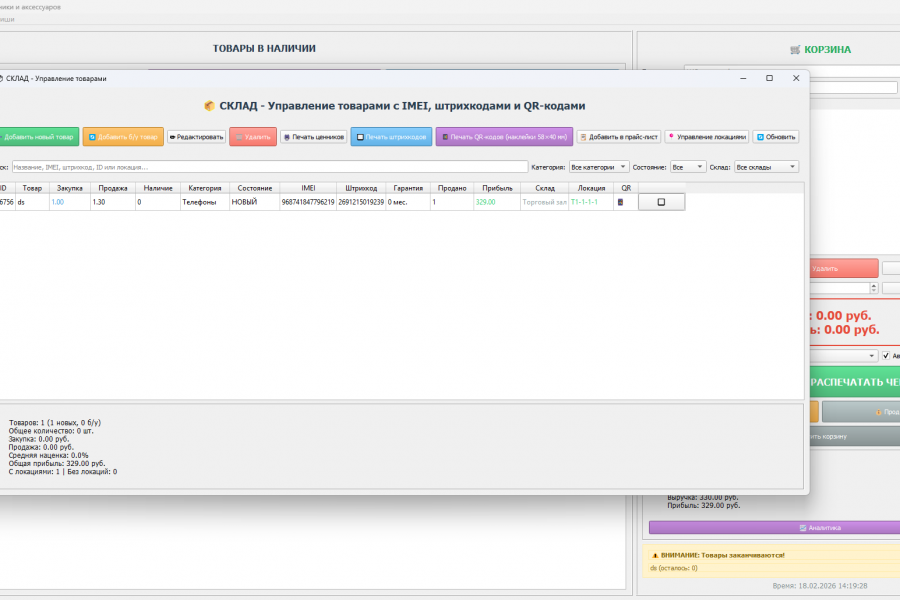The image size is (900, 600).
Task: Open Управление локациями
Action: (707, 137)
